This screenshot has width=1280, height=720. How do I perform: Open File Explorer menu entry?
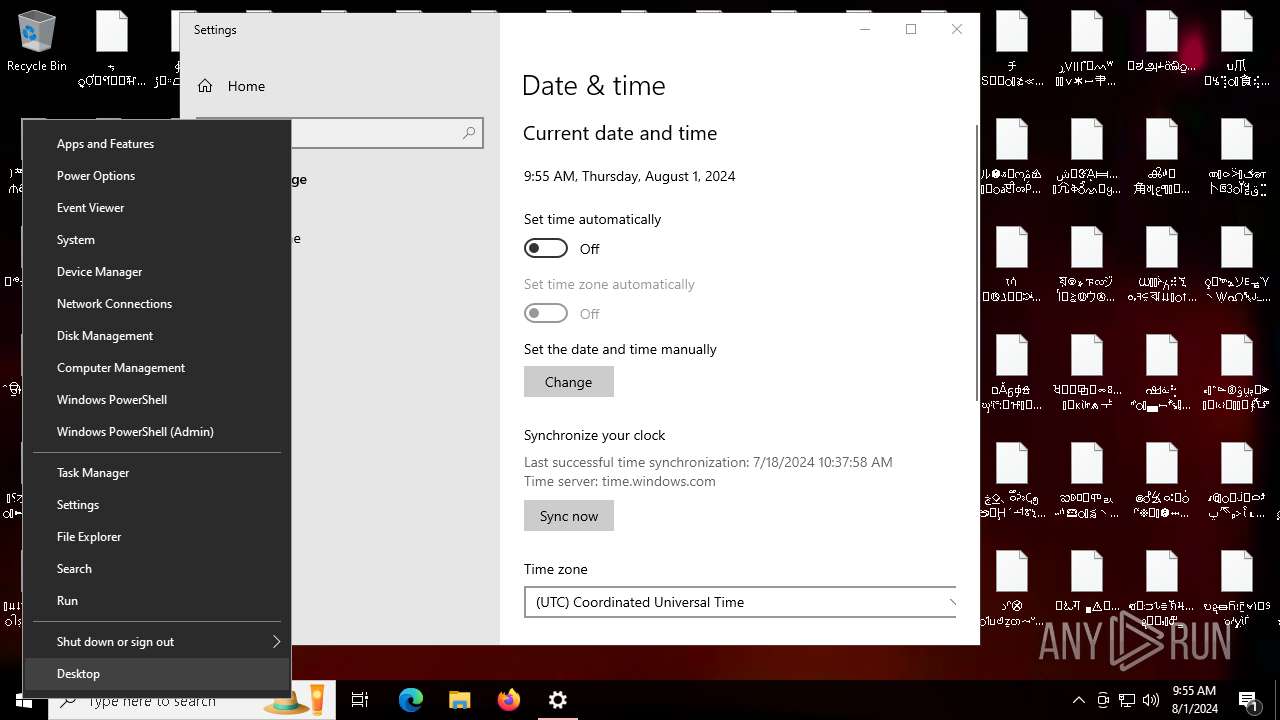click(x=157, y=537)
